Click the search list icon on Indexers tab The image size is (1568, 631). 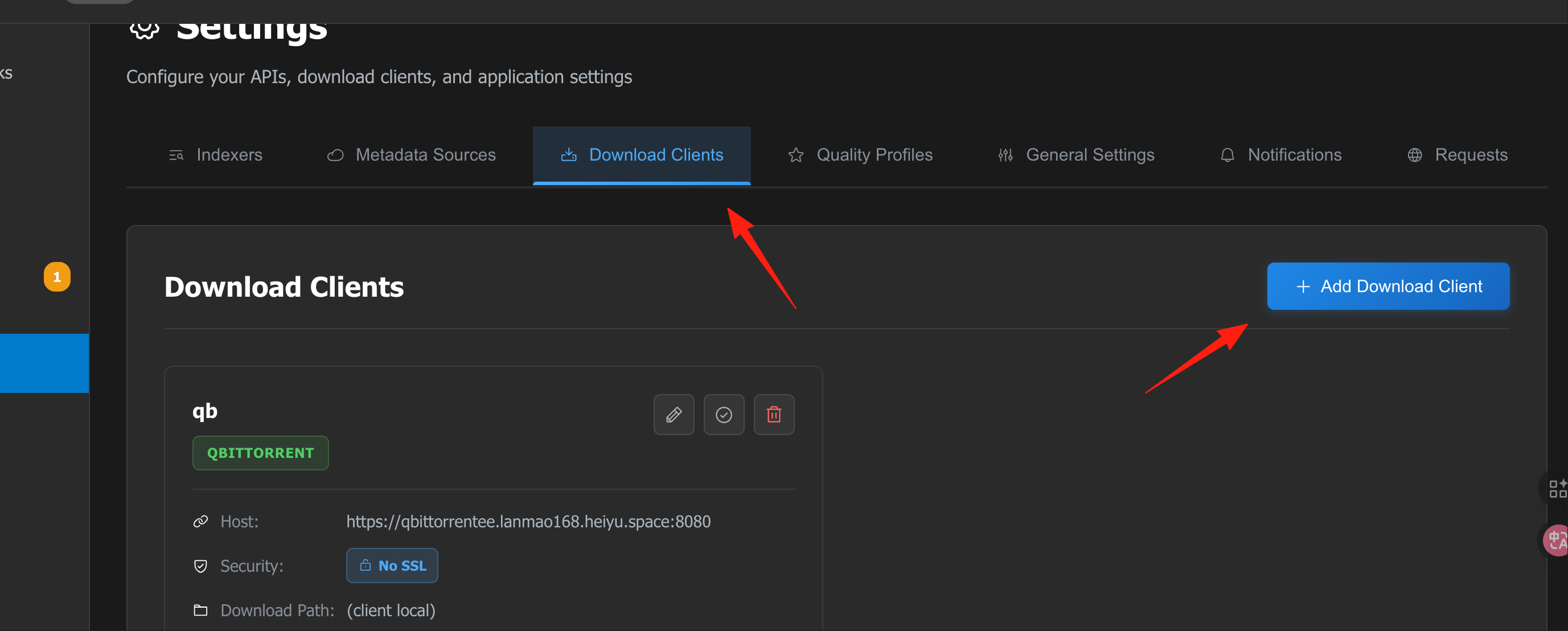click(176, 155)
